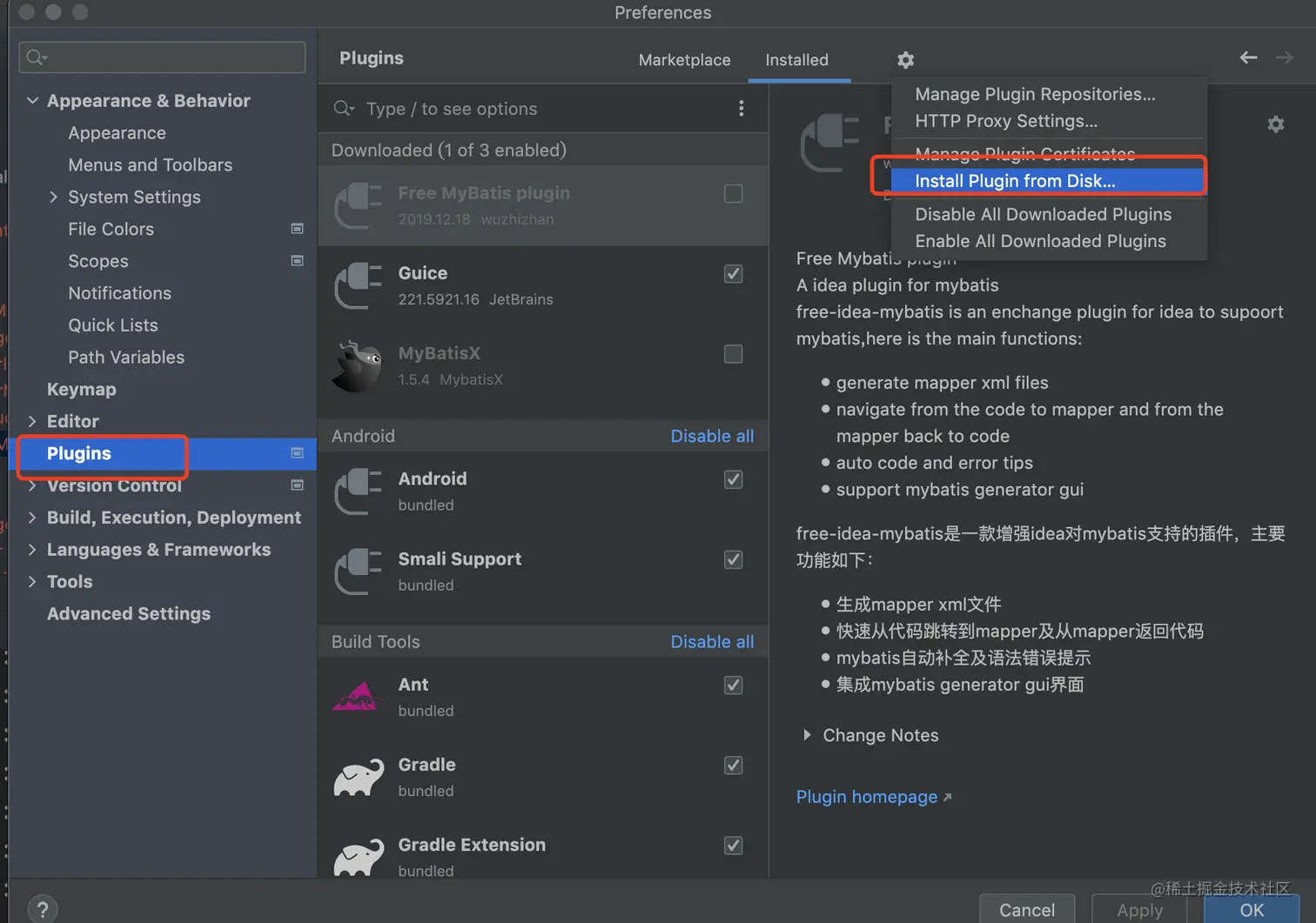1316x923 pixels.
Task: Expand the Change Notes disclosure triangle
Action: click(807, 735)
